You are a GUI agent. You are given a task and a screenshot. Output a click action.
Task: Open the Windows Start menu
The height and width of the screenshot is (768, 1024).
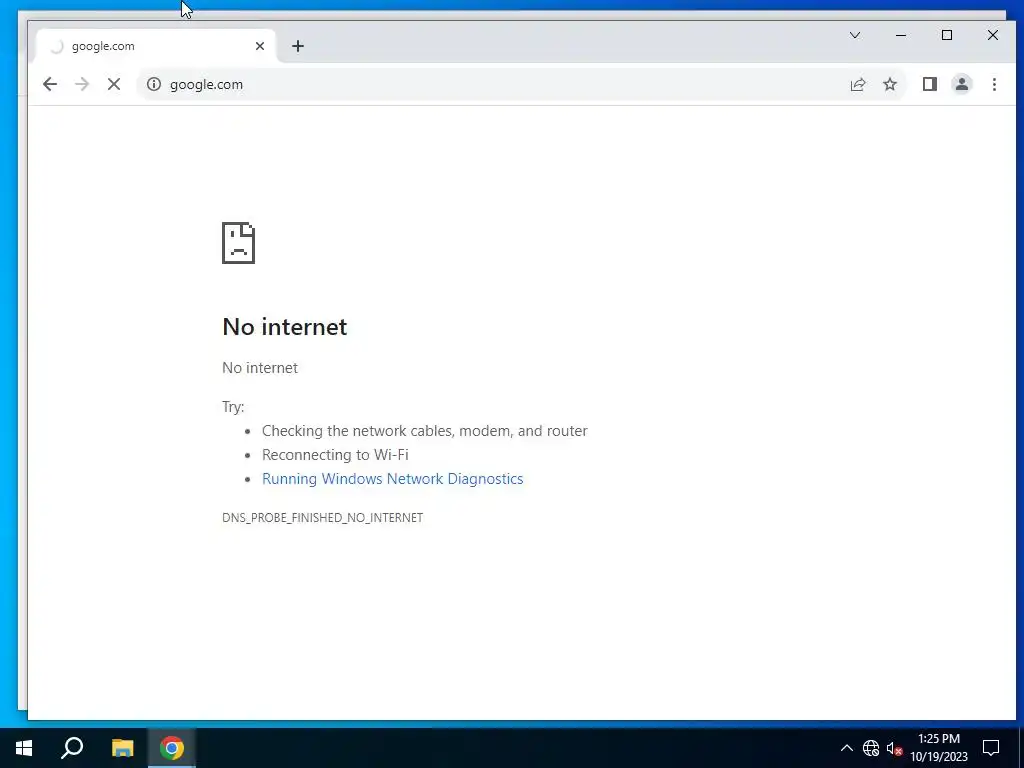point(24,748)
